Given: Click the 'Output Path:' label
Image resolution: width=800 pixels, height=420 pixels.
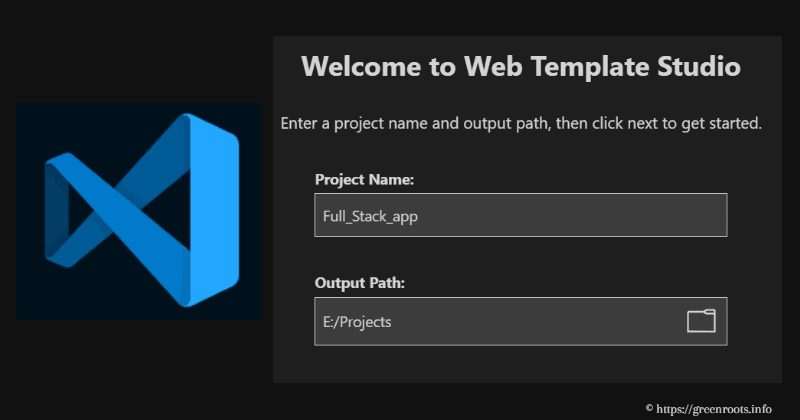Looking at the screenshot, I should (x=359, y=283).
